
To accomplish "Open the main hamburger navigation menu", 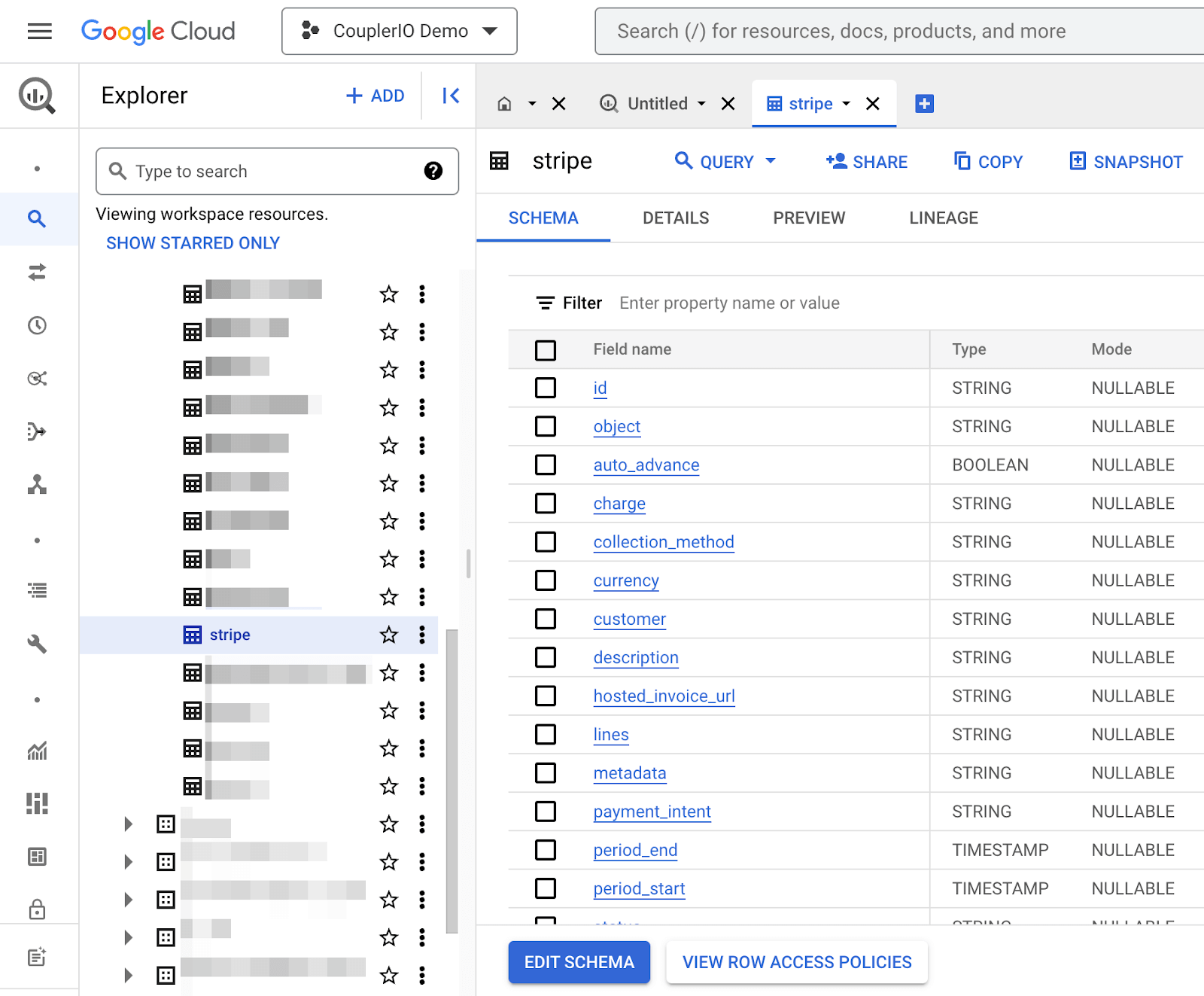I will pos(39,31).
